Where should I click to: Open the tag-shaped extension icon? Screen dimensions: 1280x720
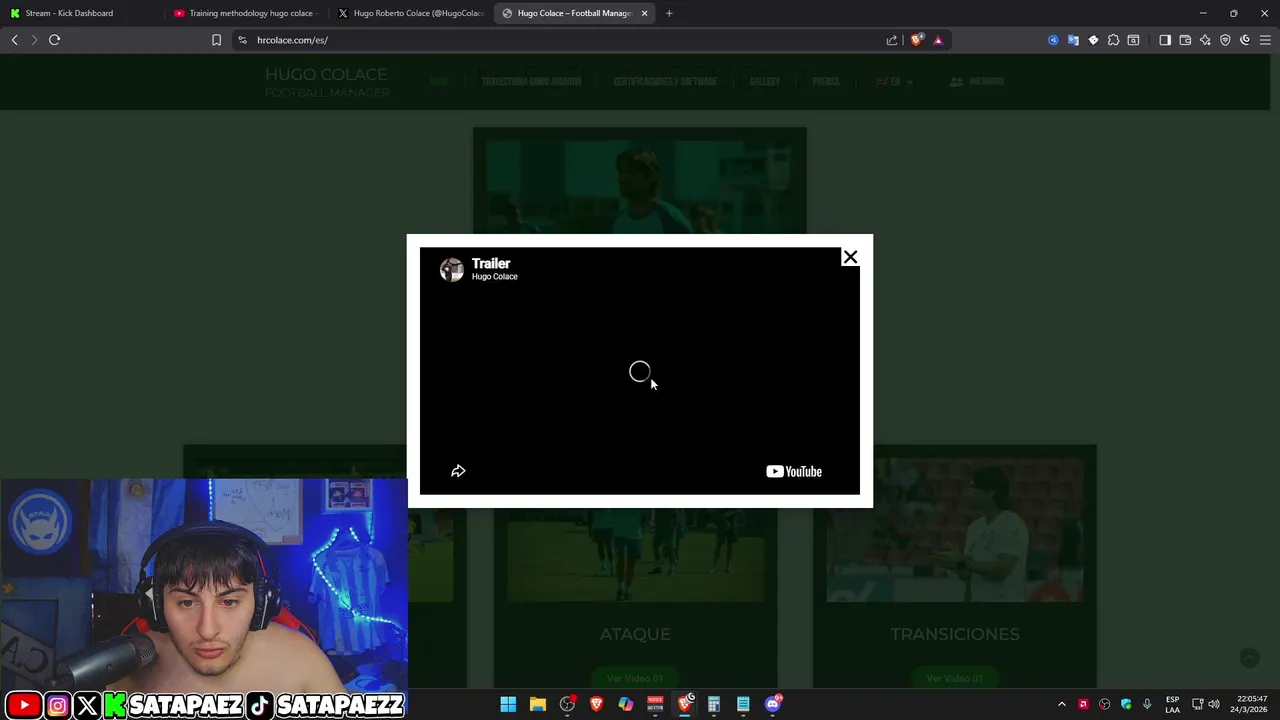1093,40
